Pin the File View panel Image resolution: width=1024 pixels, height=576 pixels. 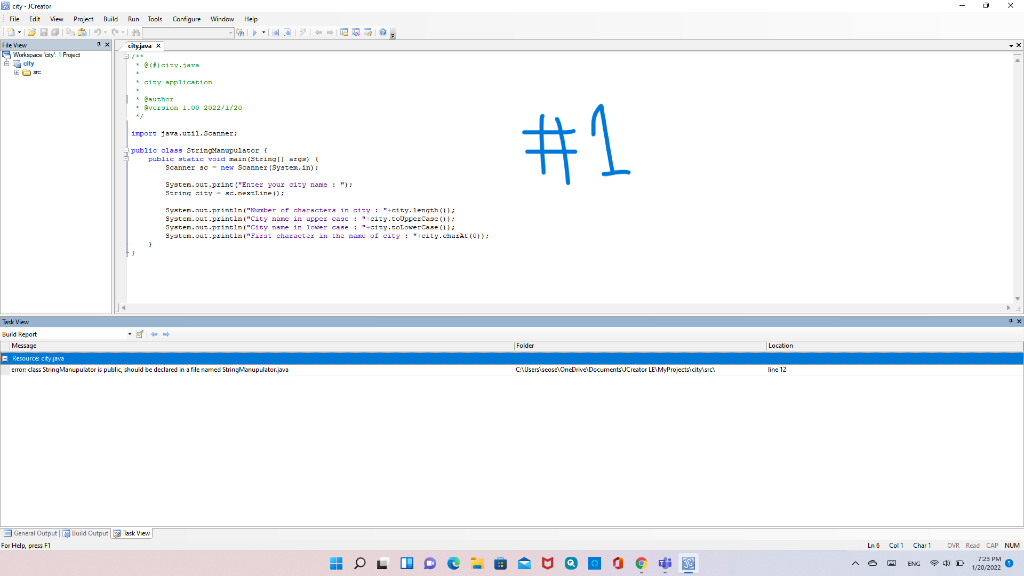coord(98,45)
